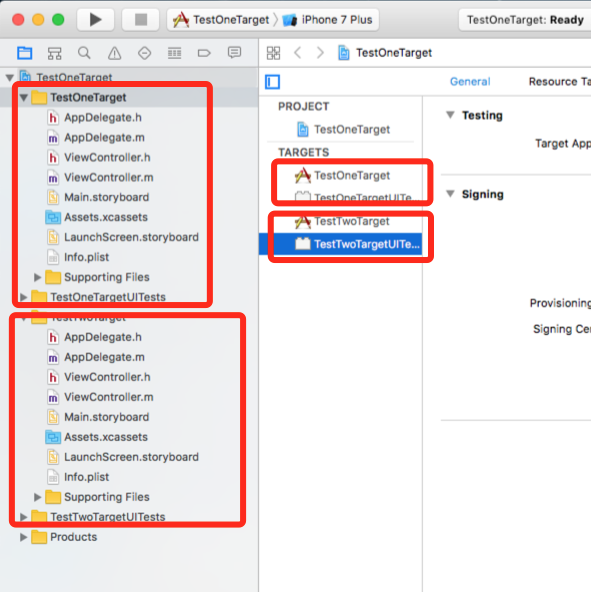Expand the TestOneTargetUITests folder
Image resolution: width=591 pixels, height=592 pixels.
[x=23, y=297]
